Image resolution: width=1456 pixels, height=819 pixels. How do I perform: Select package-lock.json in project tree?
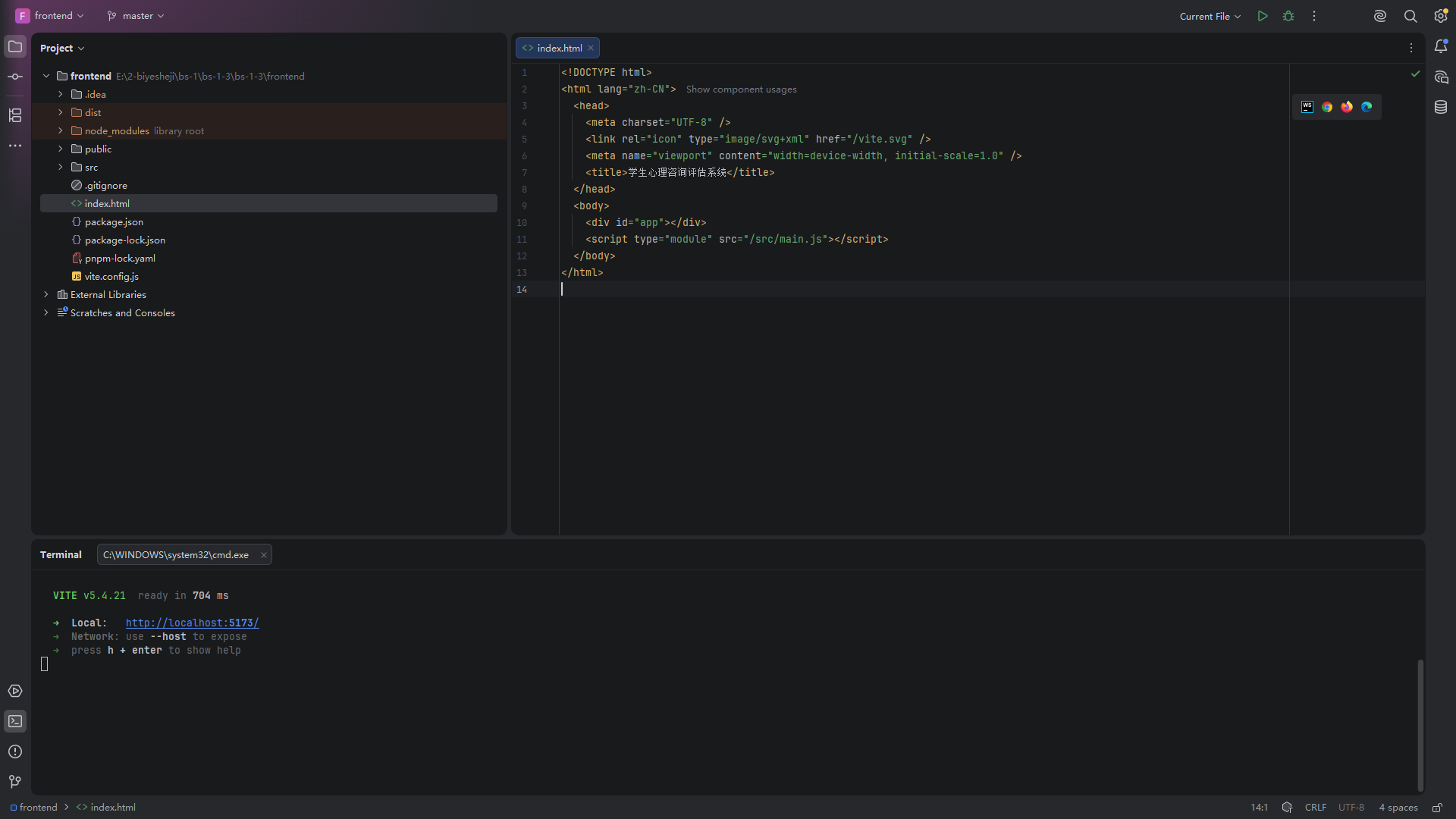268,240
